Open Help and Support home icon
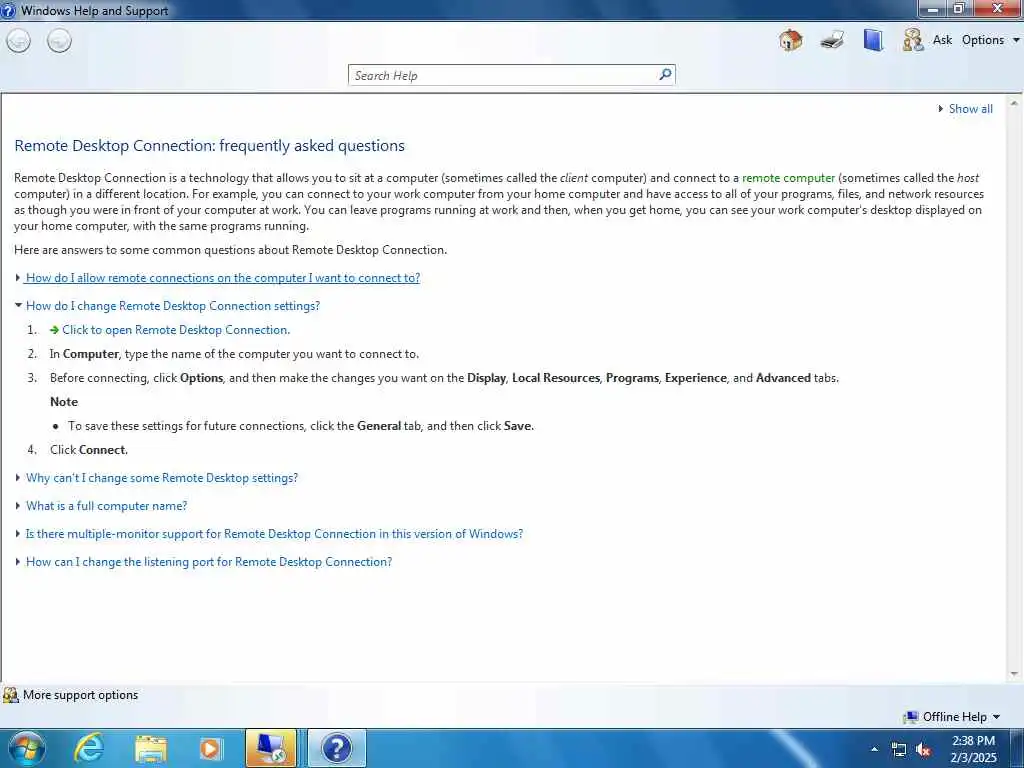The width and height of the screenshot is (1024, 768). coord(790,40)
